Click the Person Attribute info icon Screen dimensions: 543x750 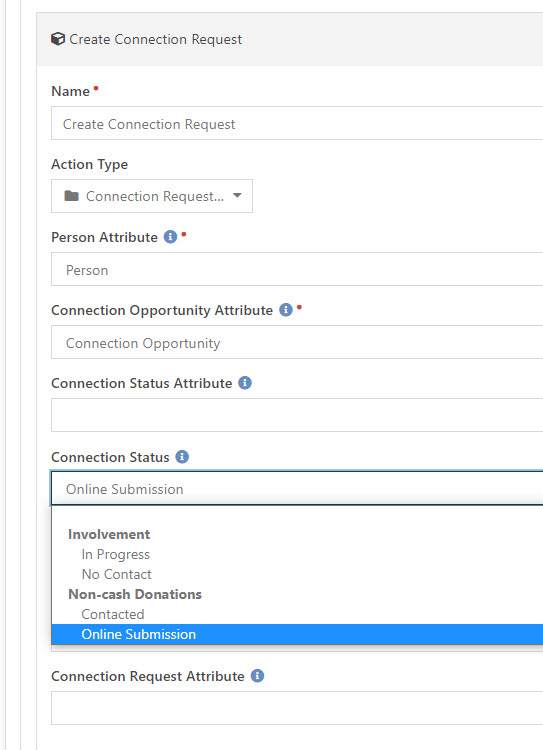click(170, 237)
